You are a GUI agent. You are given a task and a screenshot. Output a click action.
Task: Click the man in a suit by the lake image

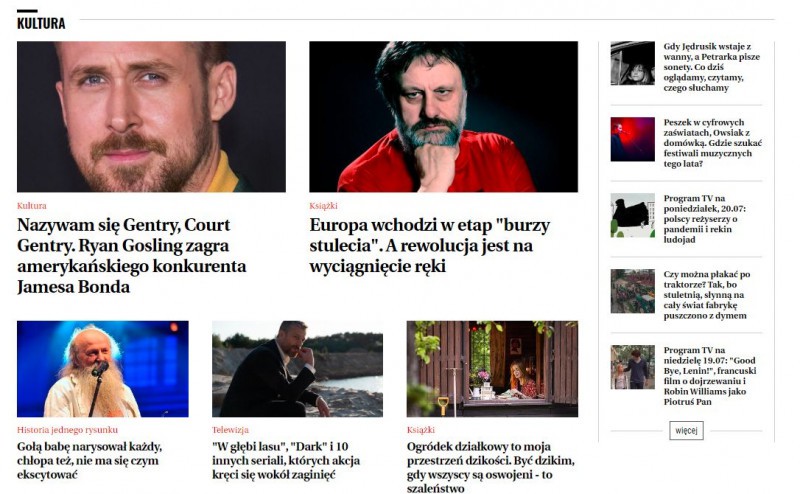coord(297,369)
